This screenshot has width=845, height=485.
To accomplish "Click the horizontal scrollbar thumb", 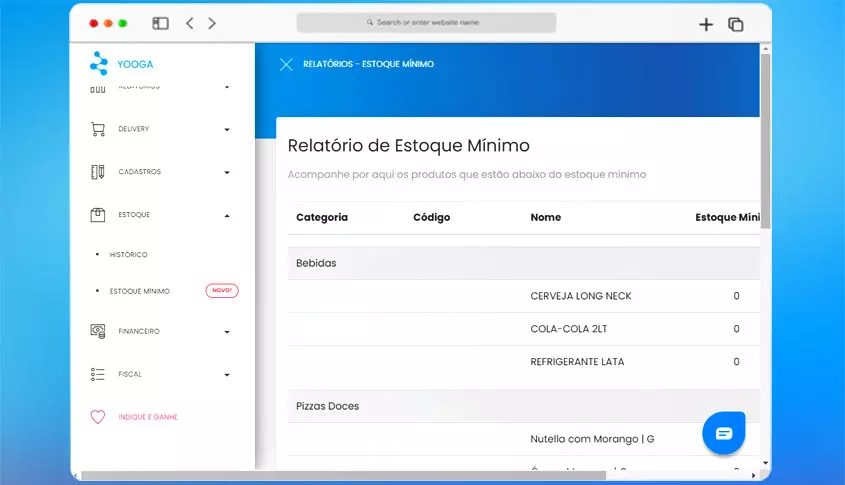I will click(x=343, y=475).
